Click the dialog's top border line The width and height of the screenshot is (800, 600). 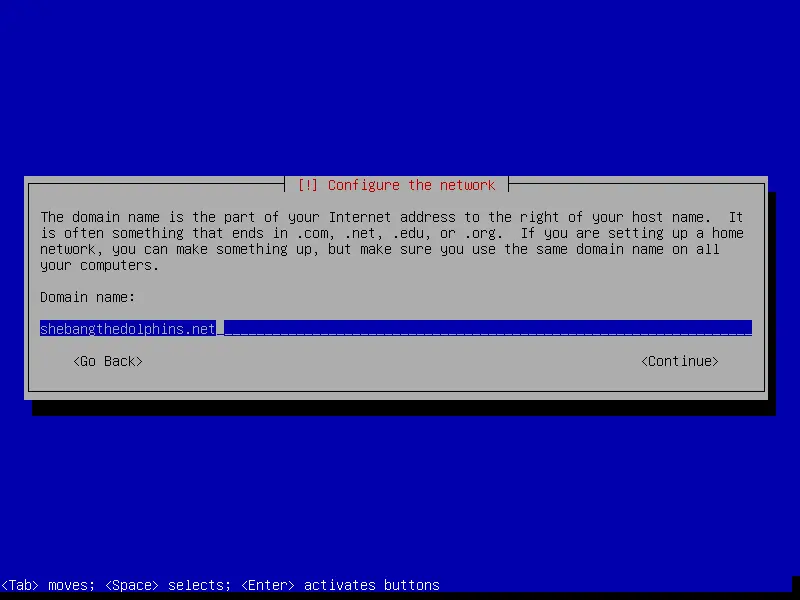pyautogui.click(x=150, y=177)
